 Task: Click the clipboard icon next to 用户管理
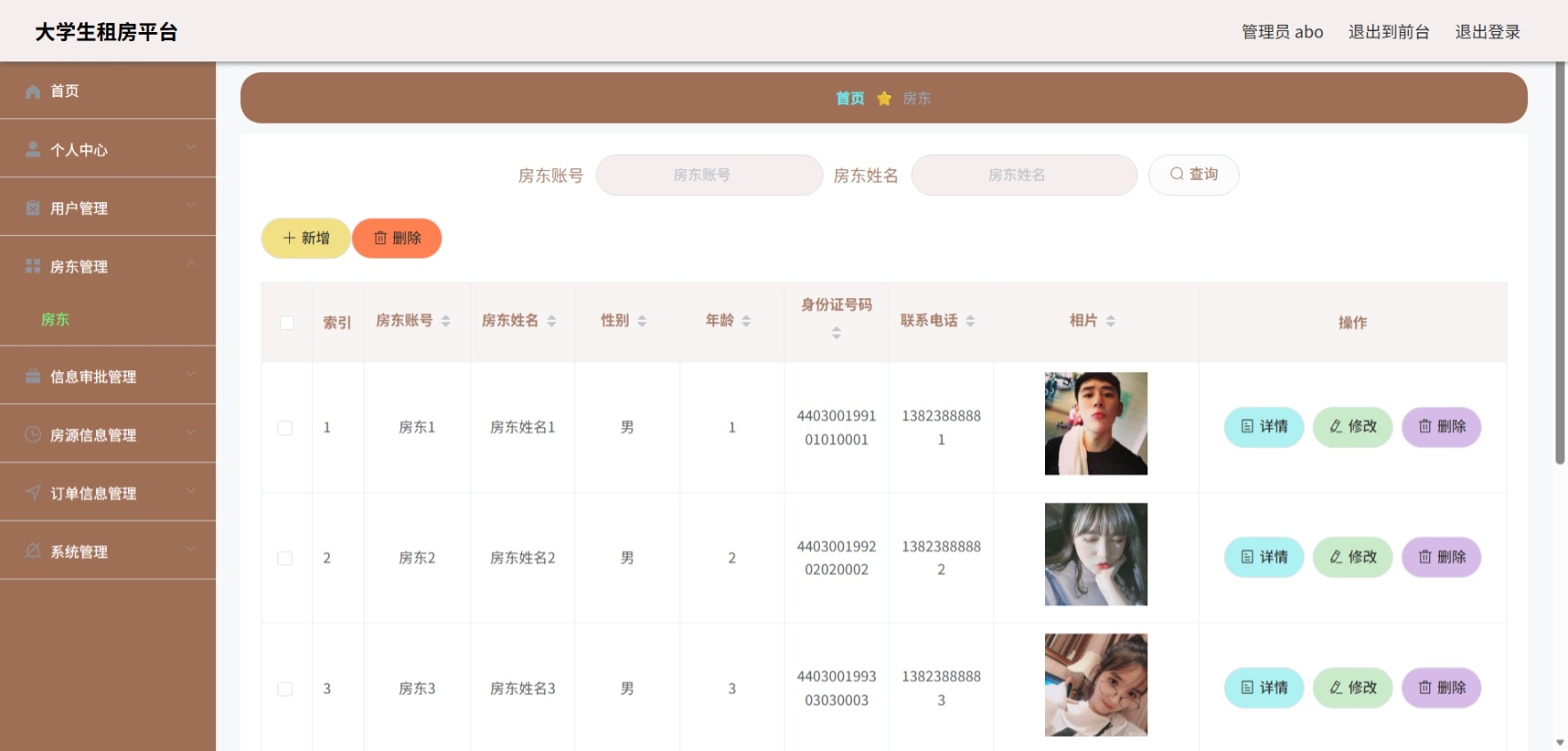click(33, 207)
